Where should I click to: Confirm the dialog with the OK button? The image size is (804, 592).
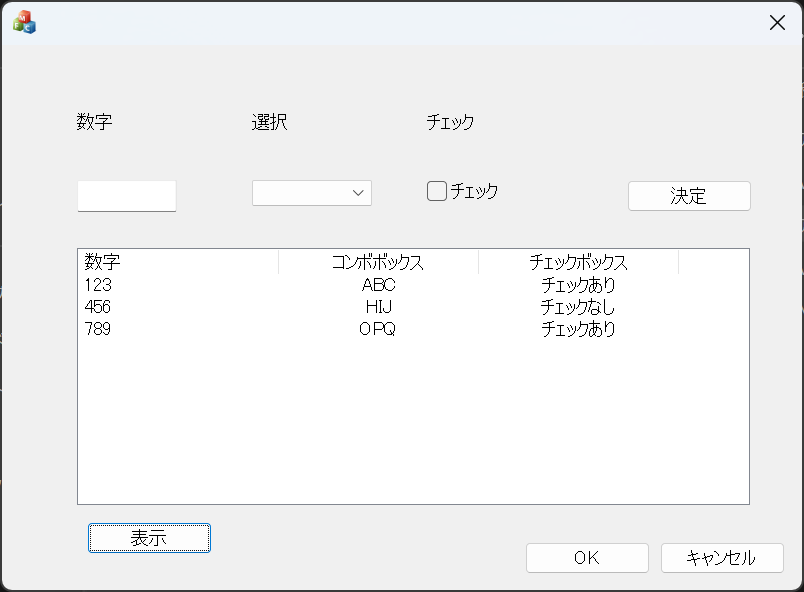[587, 558]
